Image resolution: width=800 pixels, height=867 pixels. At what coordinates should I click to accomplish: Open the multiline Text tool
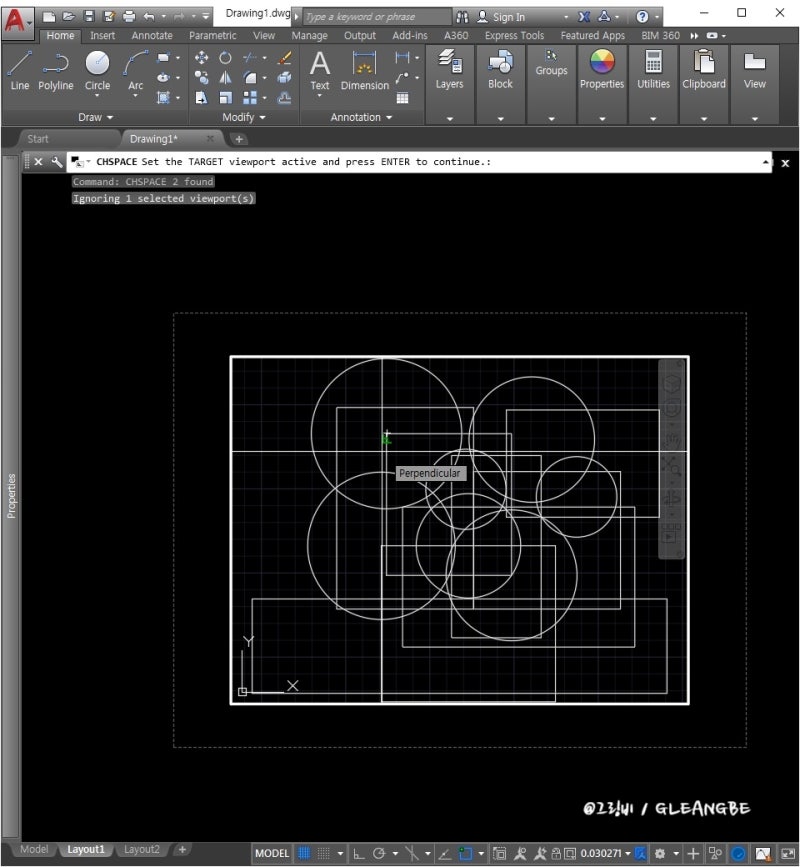click(x=319, y=62)
